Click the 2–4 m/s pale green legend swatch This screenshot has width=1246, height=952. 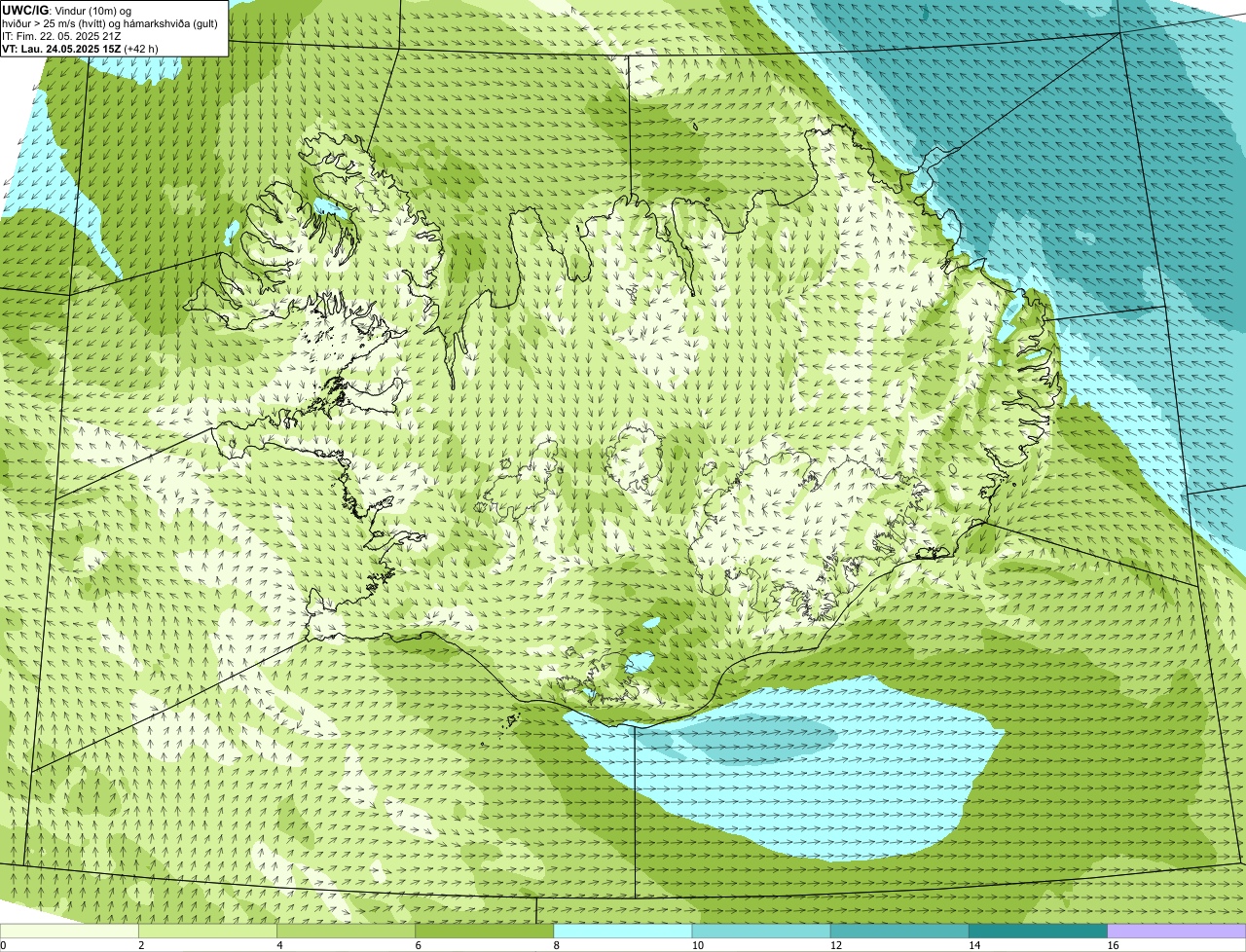207,931
